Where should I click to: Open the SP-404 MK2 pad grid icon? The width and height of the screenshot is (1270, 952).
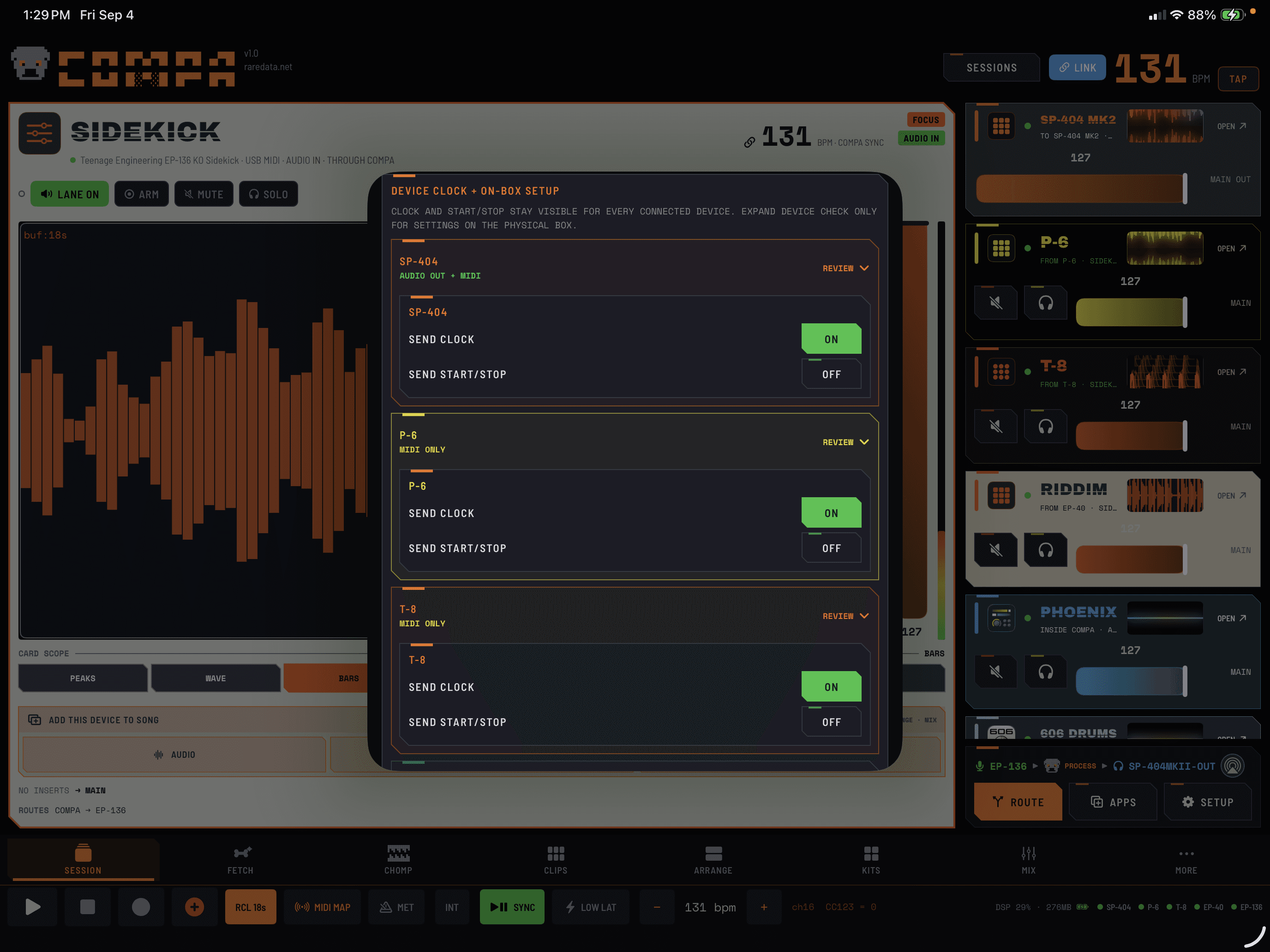(1001, 125)
